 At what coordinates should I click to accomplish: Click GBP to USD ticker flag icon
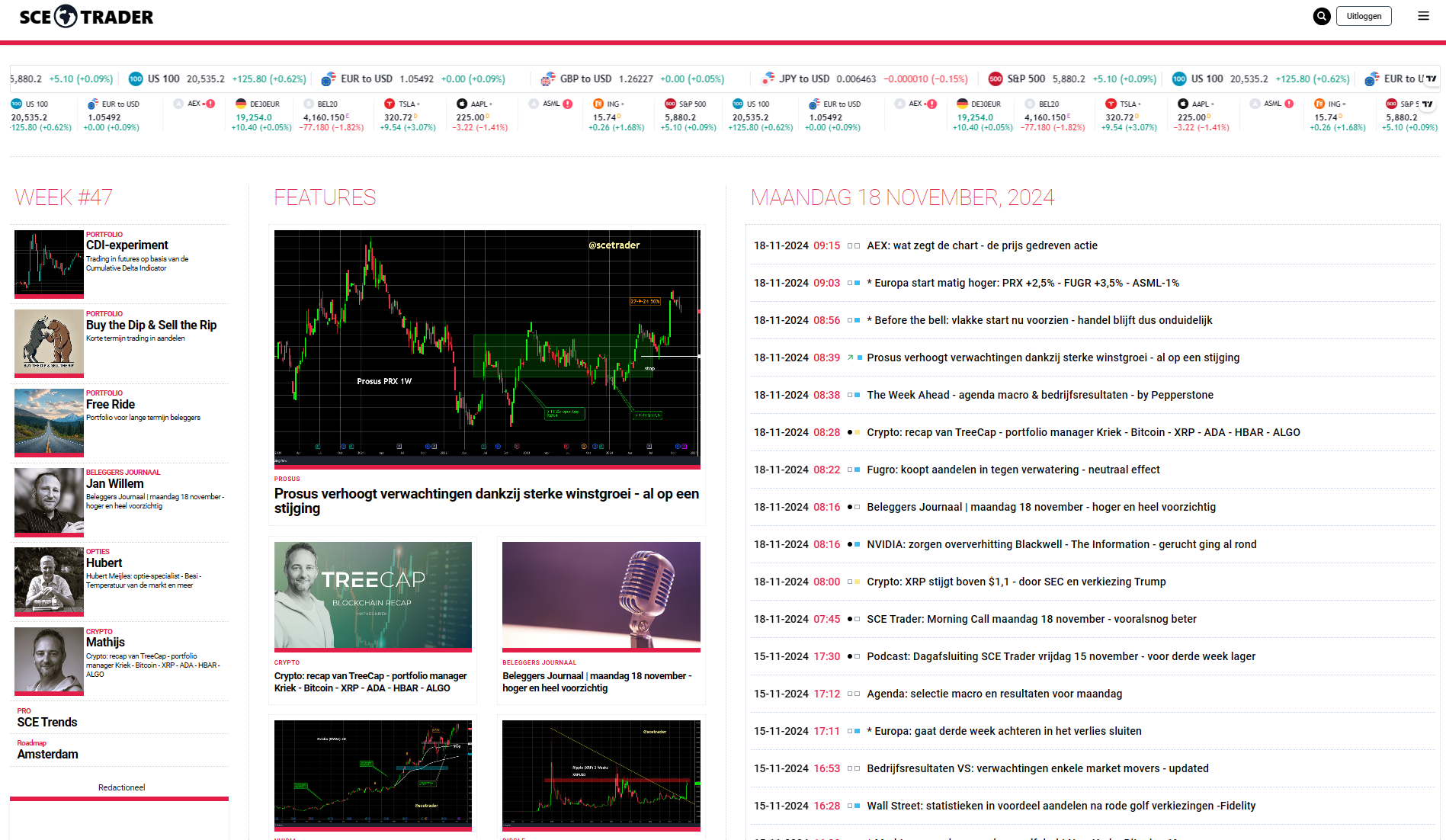coord(547,79)
